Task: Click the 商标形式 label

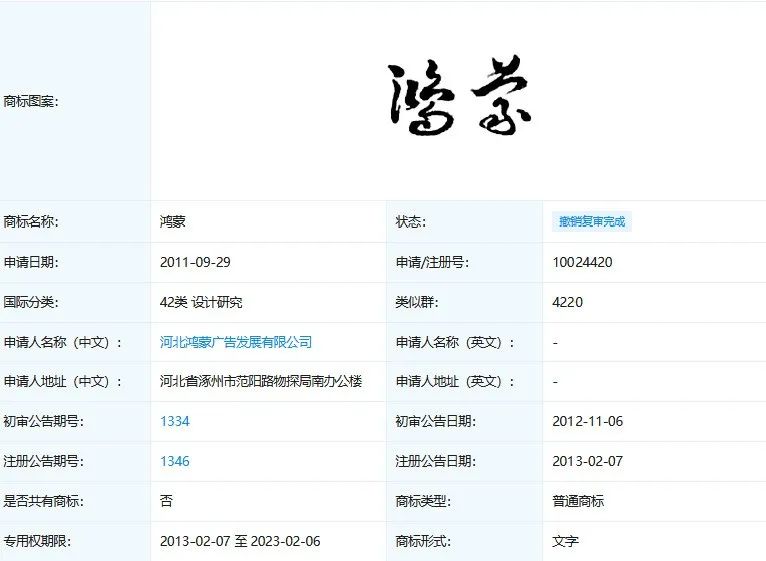Action: click(423, 541)
